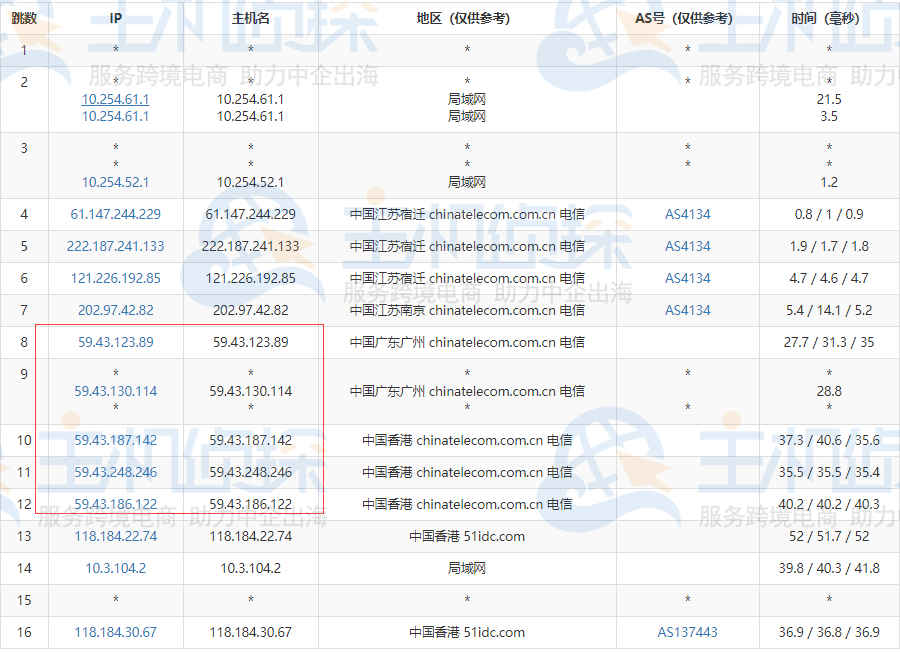Screen dimensions: 900x653
Task: Click the IP column header
Action: click(x=115, y=17)
